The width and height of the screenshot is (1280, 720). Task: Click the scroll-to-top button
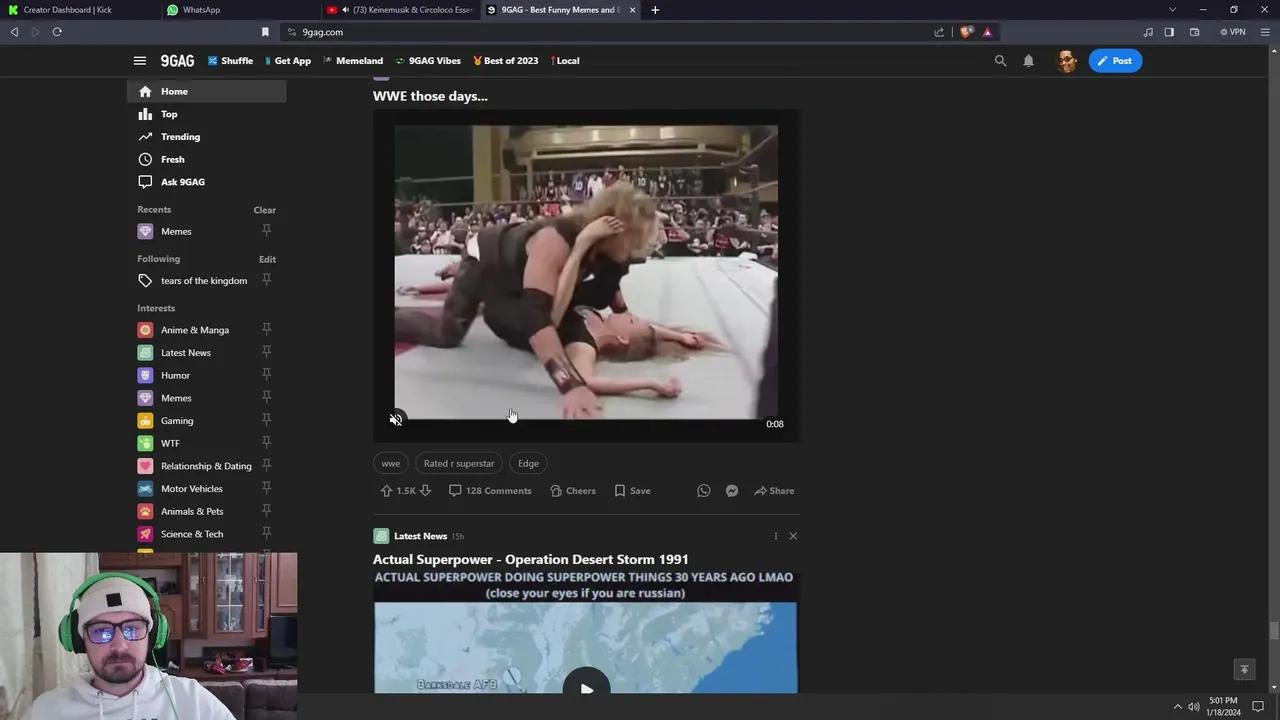pos(1244,670)
